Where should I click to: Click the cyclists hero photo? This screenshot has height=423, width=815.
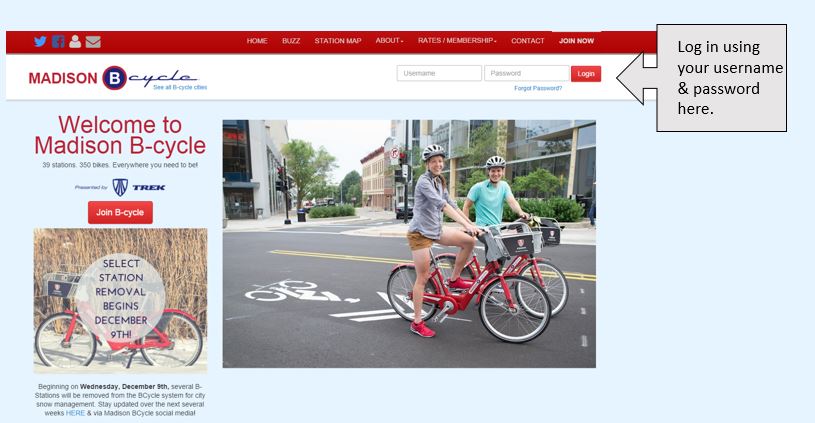(x=409, y=244)
